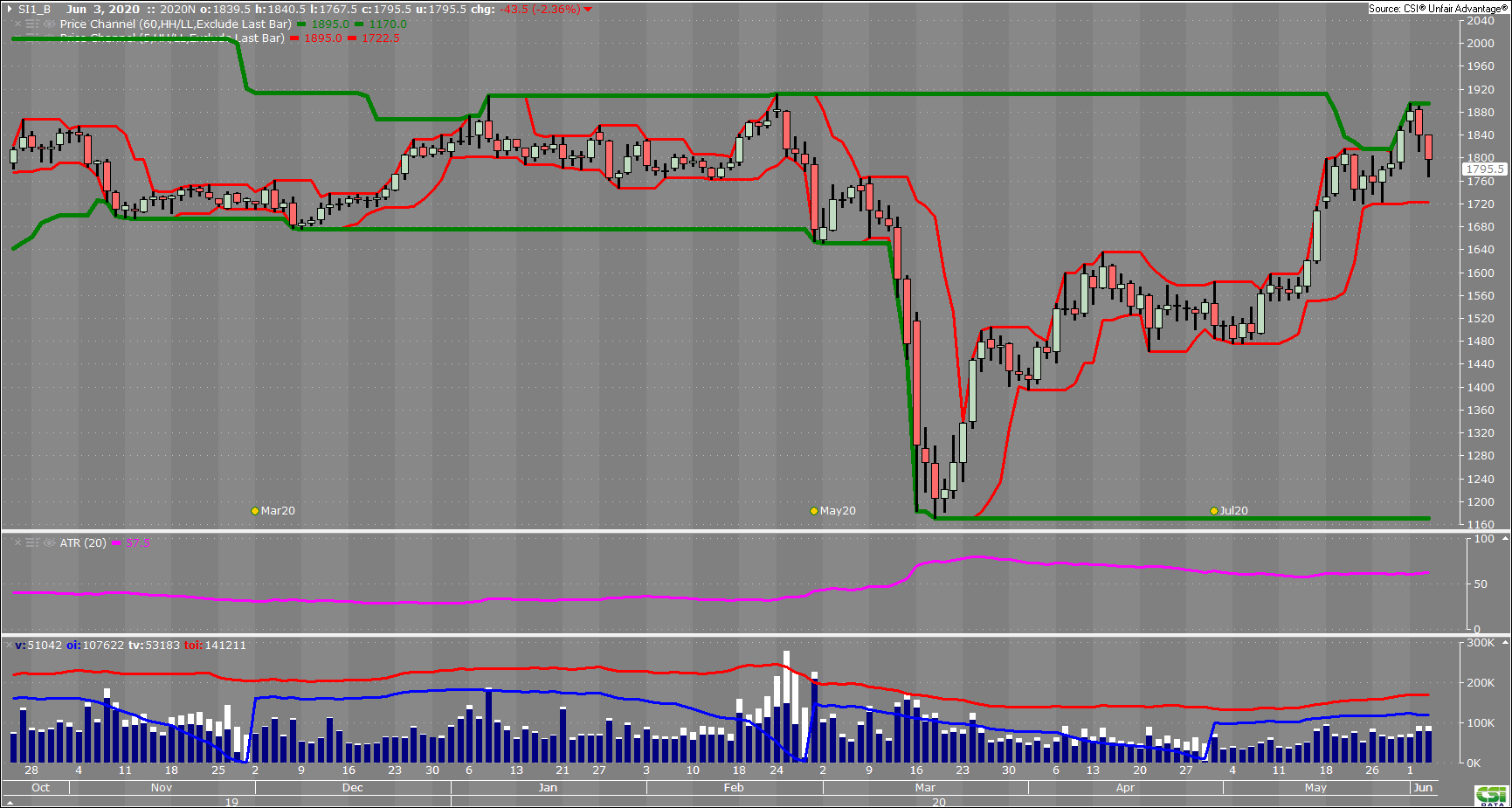Open the ATR (20) settings icon
Image resolution: width=1512 pixels, height=808 pixels.
[33, 543]
